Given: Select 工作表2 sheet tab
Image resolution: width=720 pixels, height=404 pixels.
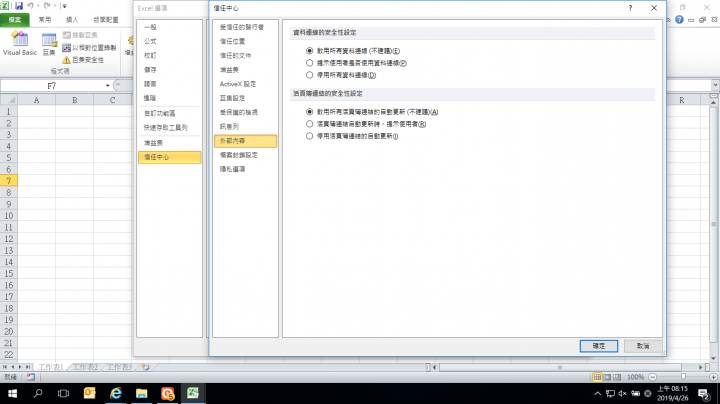Looking at the screenshot, I should coord(85,367).
